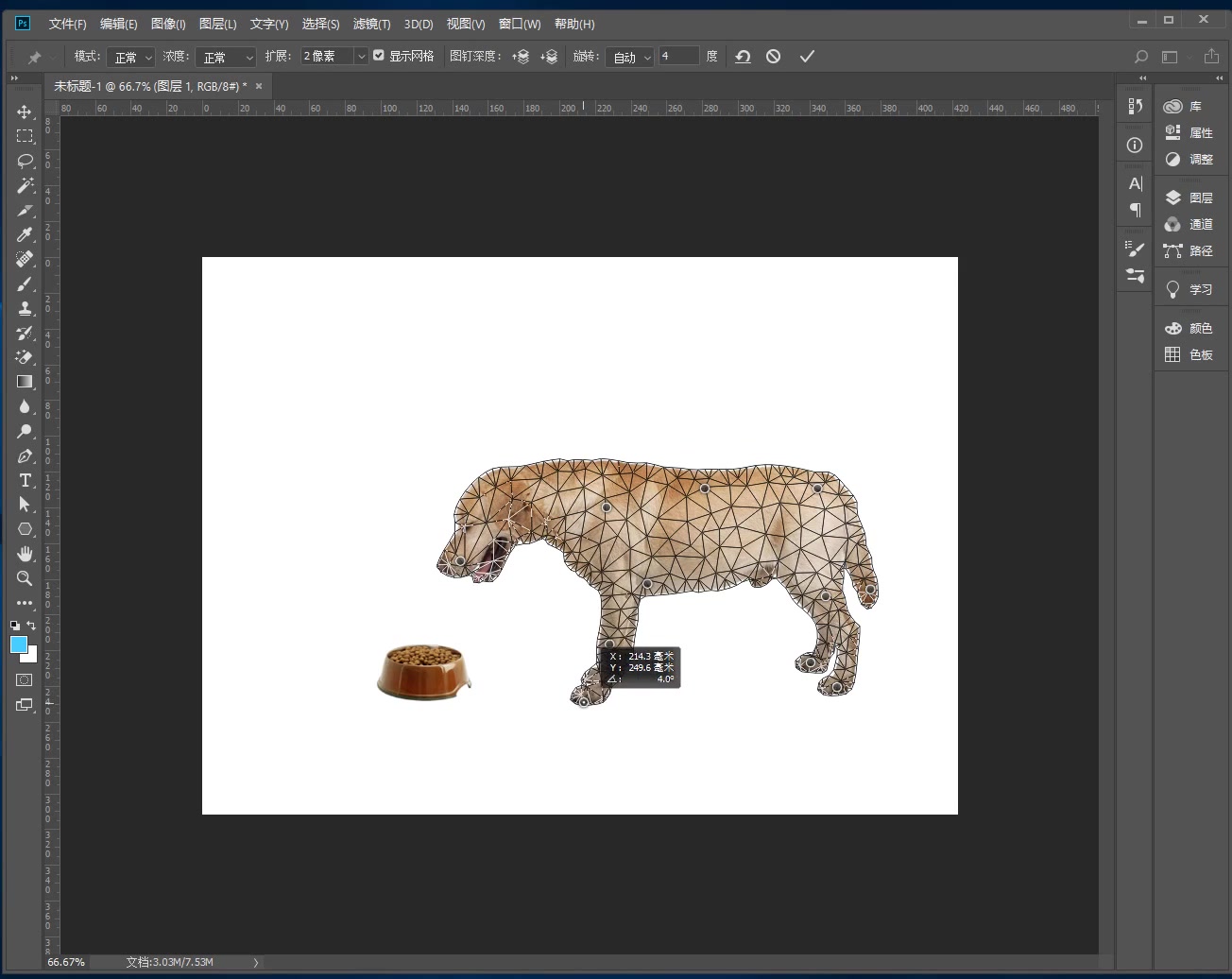Select the Blur tool
The width and height of the screenshot is (1232, 979).
25,406
